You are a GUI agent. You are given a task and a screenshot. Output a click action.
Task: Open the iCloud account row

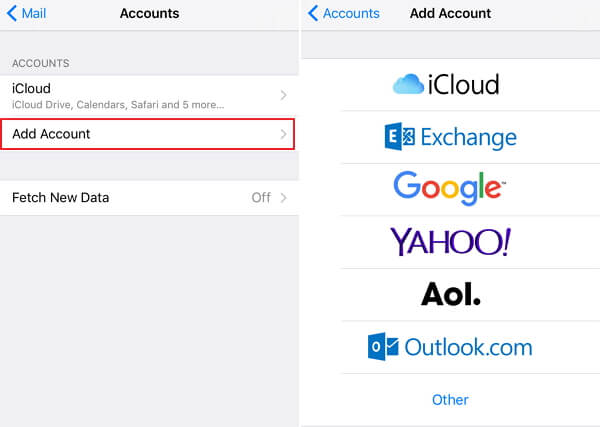pyautogui.click(x=140, y=95)
